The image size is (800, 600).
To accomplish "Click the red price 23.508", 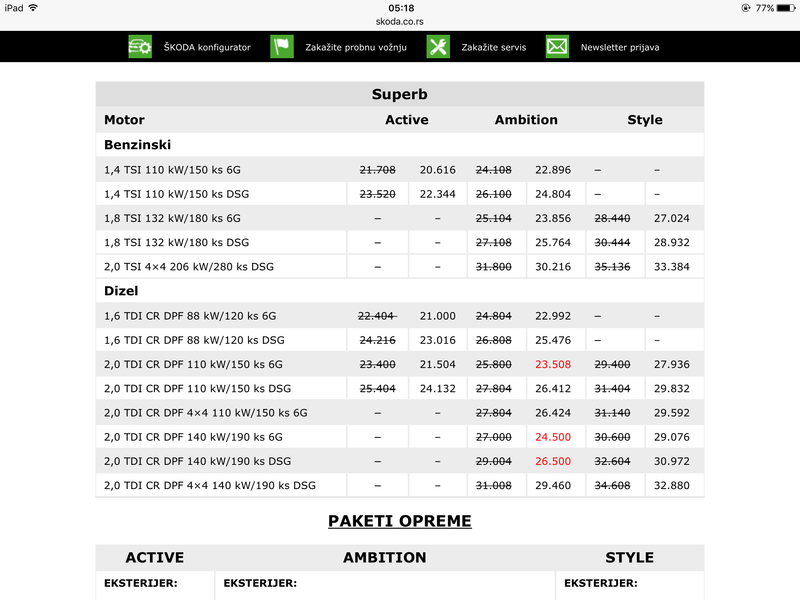I will (x=553, y=365).
